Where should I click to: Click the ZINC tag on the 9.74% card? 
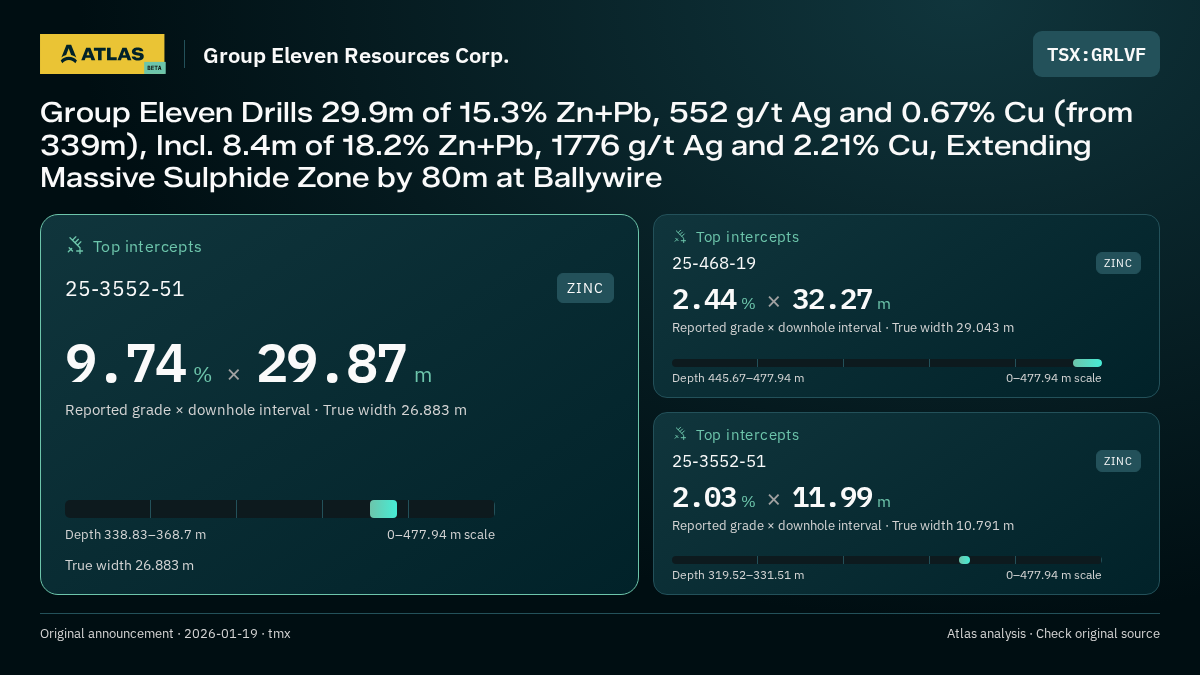tap(585, 288)
